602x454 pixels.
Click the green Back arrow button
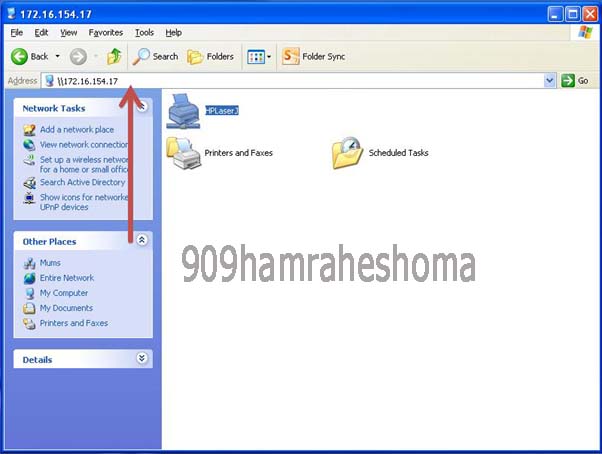(x=19, y=57)
